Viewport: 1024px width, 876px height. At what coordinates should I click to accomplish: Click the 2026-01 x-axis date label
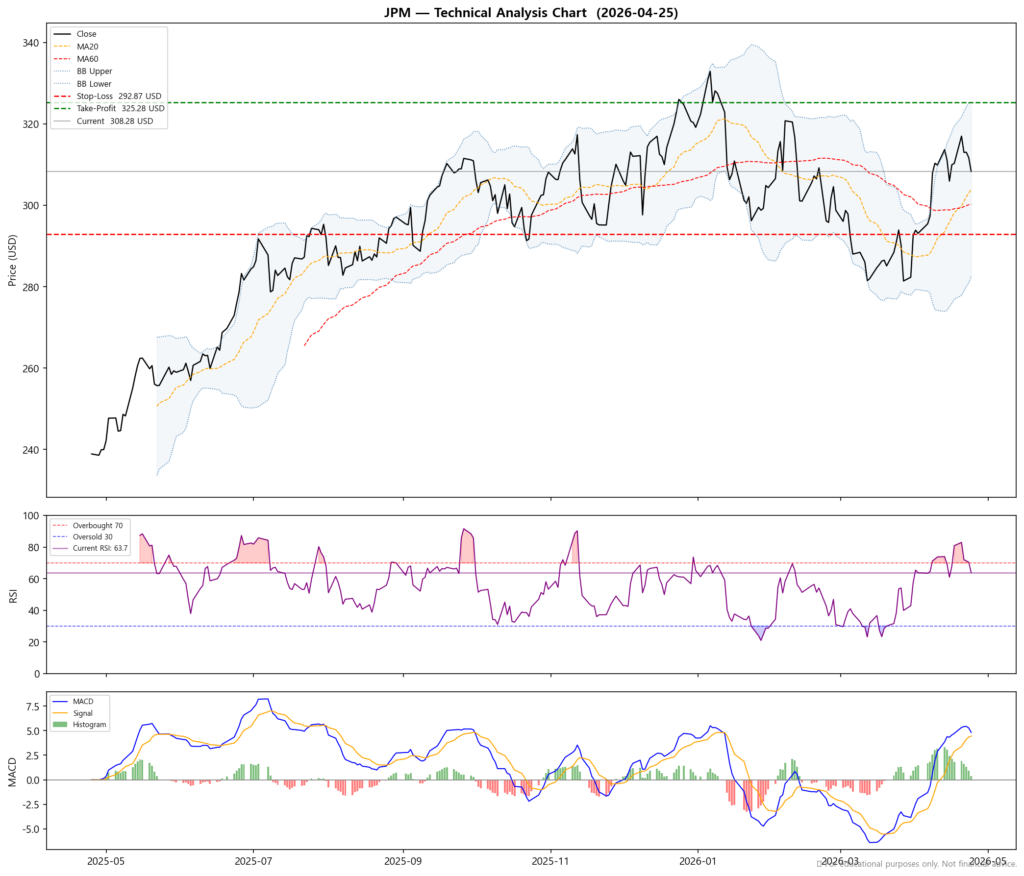pyautogui.click(x=697, y=860)
